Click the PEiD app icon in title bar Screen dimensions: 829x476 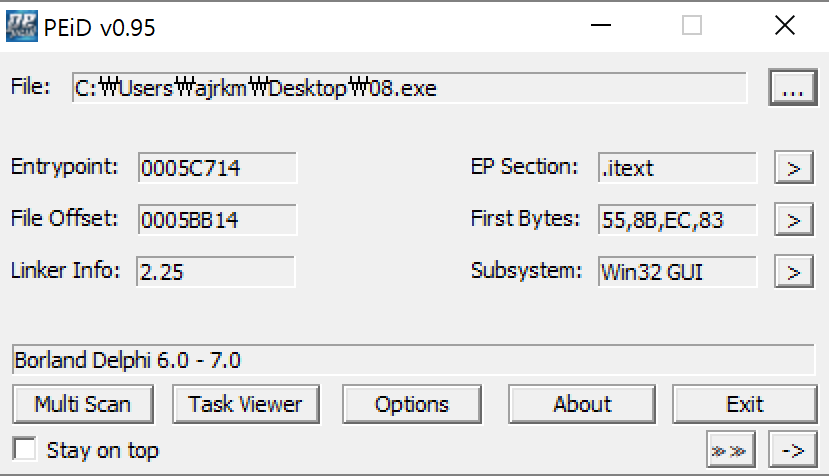[21, 27]
